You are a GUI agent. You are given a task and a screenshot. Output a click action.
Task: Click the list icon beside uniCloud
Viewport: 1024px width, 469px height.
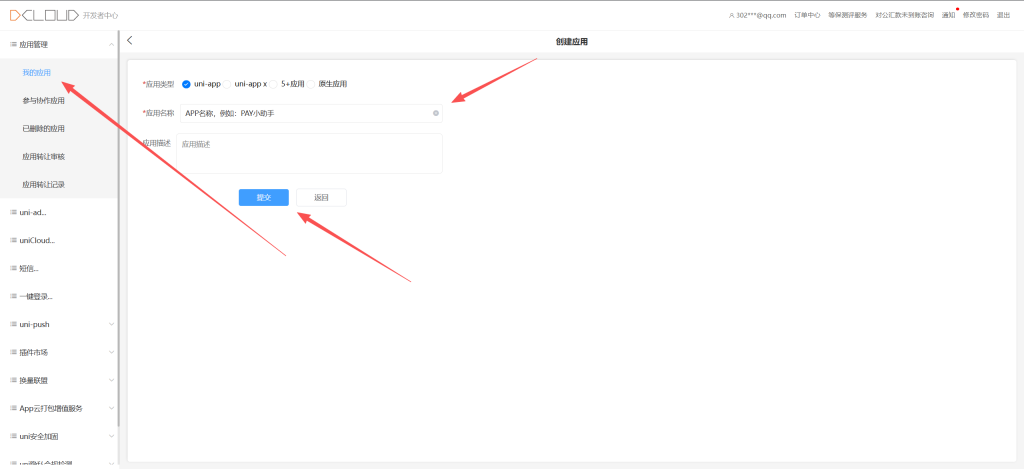(x=13, y=240)
